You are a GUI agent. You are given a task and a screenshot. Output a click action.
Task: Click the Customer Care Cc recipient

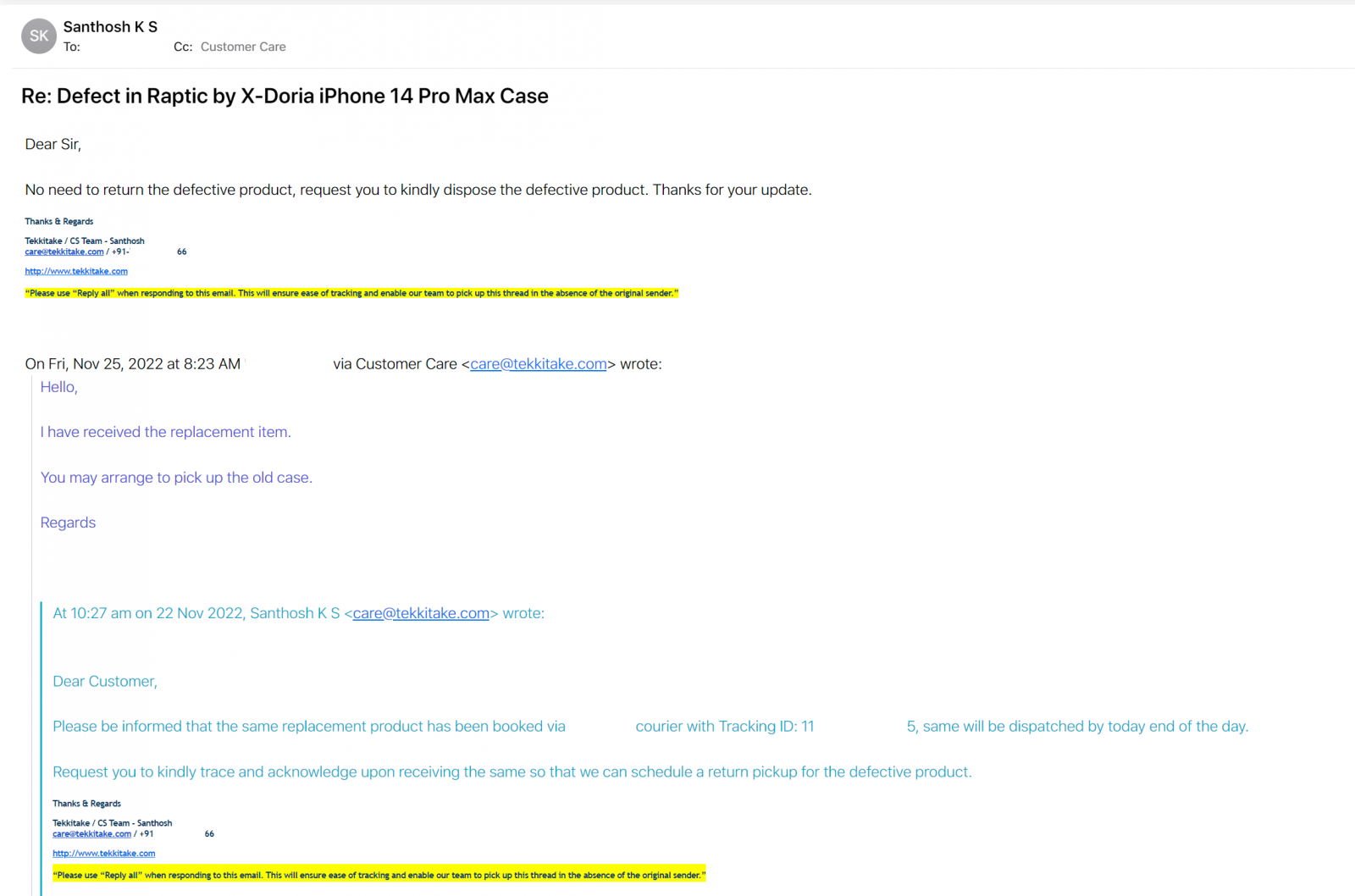pyautogui.click(x=243, y=47)
